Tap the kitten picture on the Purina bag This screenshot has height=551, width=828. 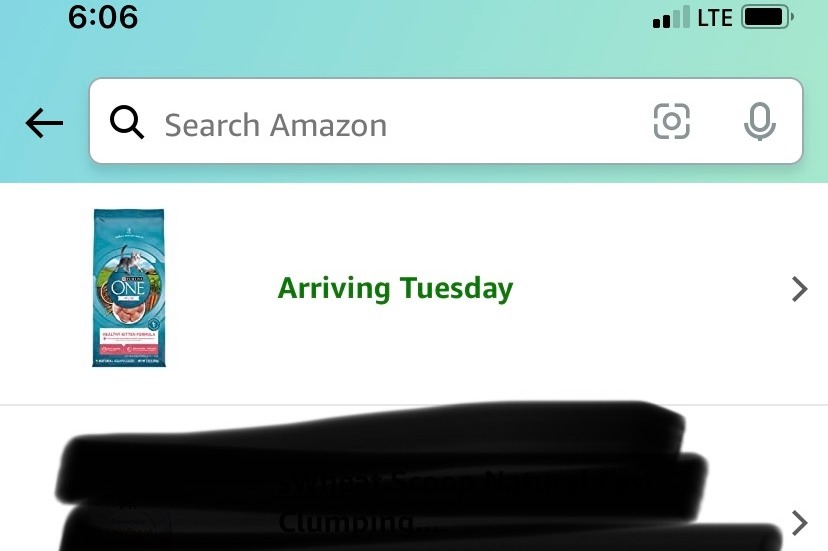[x=129, y=260]
